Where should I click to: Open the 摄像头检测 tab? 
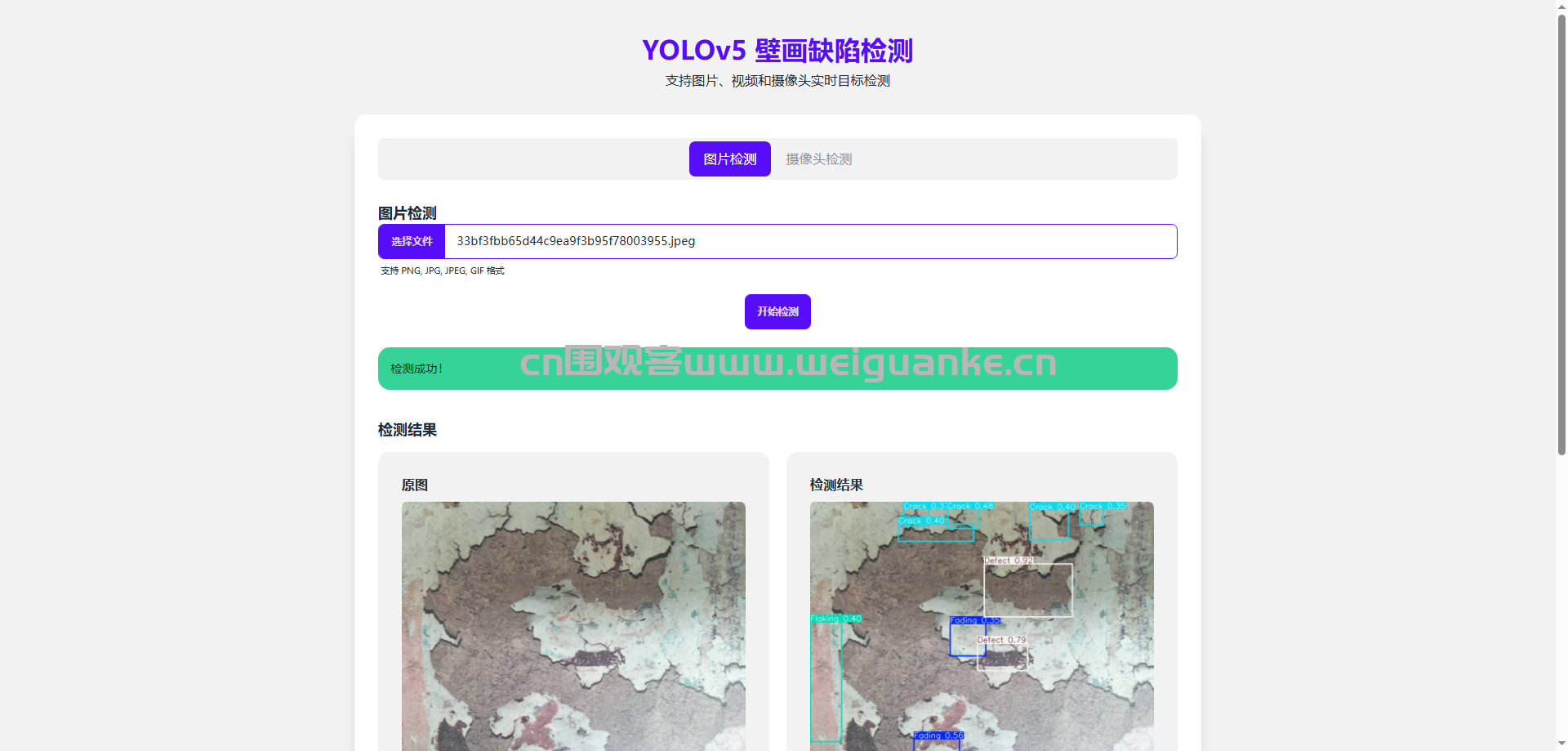click(x=818, y=159)
